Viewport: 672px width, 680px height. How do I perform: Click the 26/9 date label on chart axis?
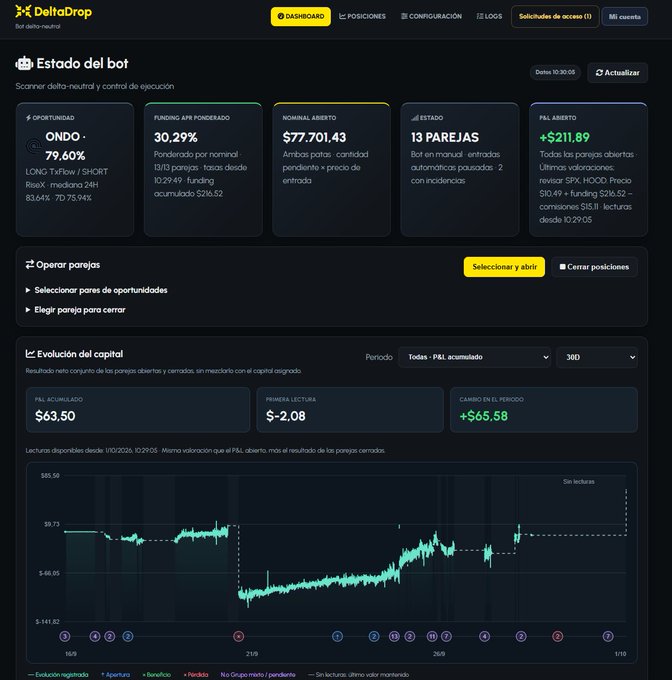[x=439, y=654]
